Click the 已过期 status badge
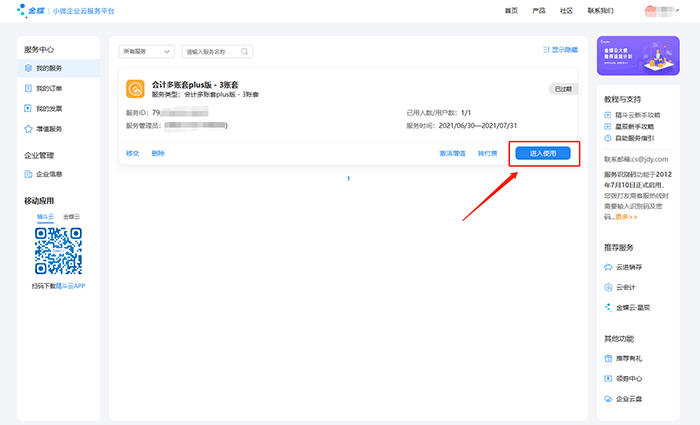700x425 pixels. click(563, 89)
